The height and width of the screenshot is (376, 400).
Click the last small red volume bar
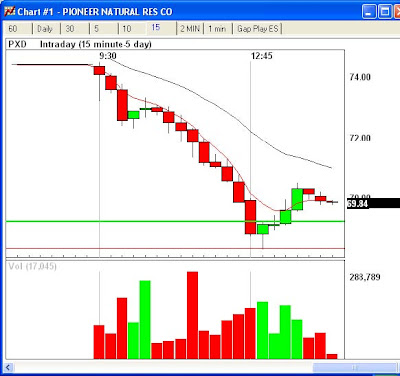332,356
